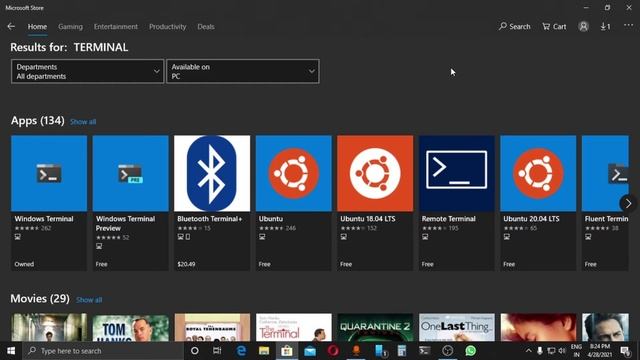Go back with the back arrow
This screenshot has height=360, width=640.
pyautogui.click(x=11, y=27)
